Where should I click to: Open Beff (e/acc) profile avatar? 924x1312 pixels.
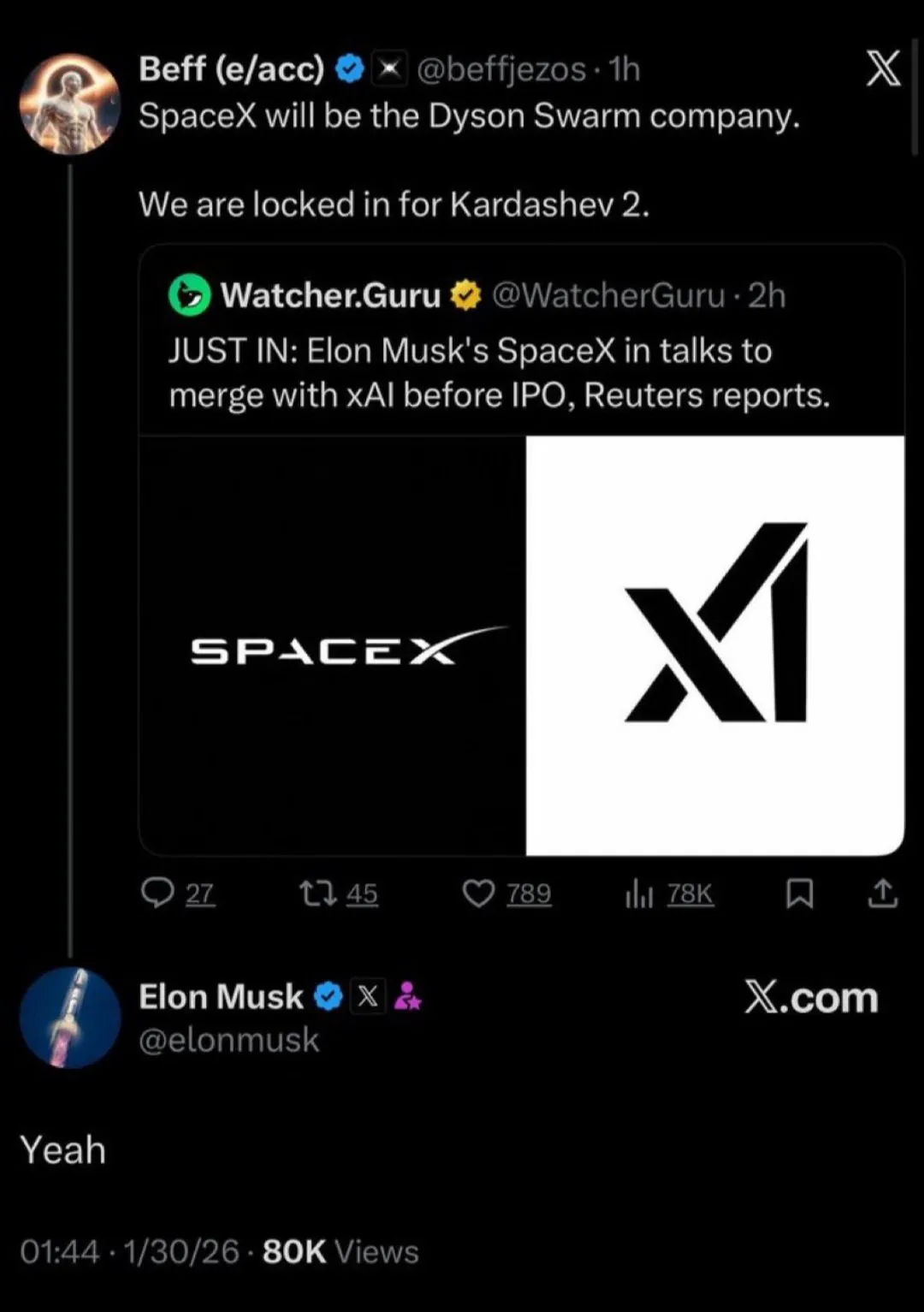click(70, 104)
